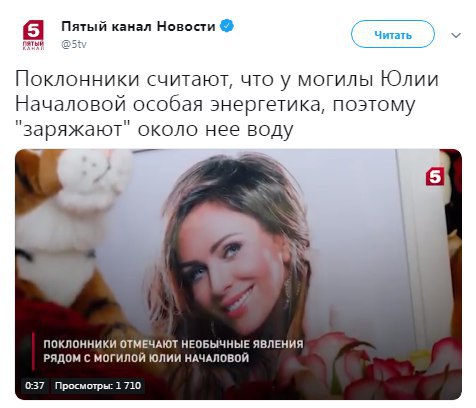This screenshot has height=408, width=476.
Task: Click the caption line РЯДОМ С МОГИЛОЙ ЮЛИИ НАЧАЛОВОЙ
Action: 146,358
